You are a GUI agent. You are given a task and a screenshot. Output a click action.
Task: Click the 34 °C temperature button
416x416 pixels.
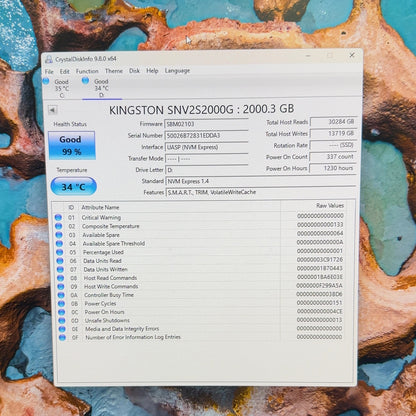point(74,187)
